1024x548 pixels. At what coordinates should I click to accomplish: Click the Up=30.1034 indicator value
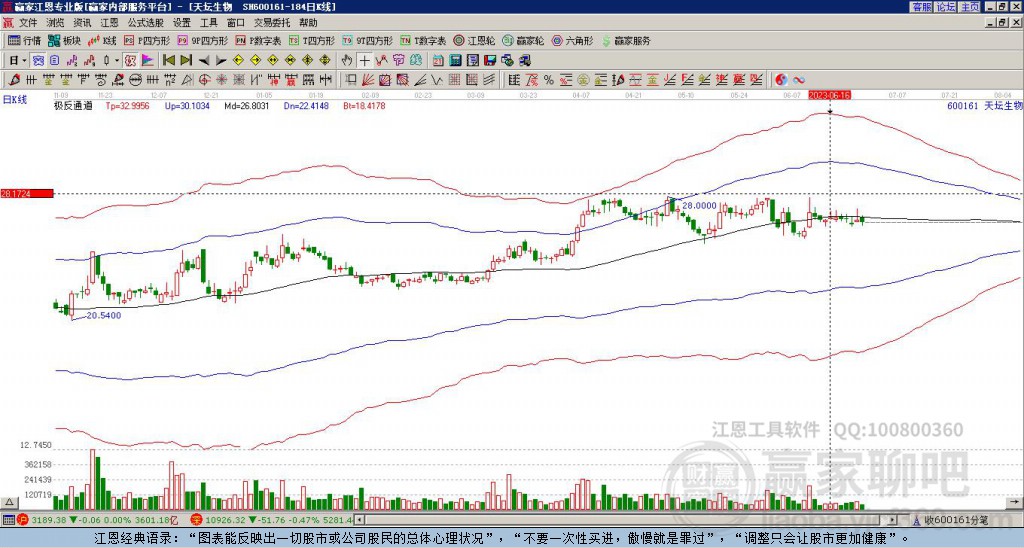[187, 105]
